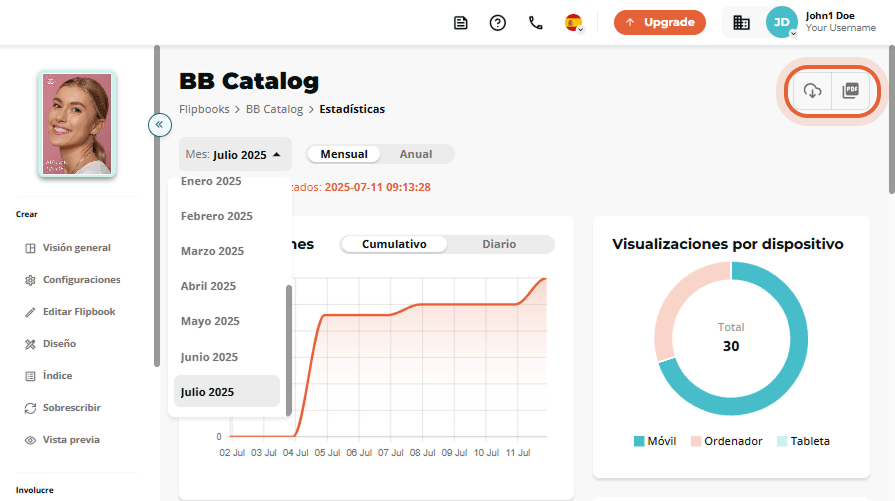
Task: Click the month list scrollbar
Action: (289, 350)
